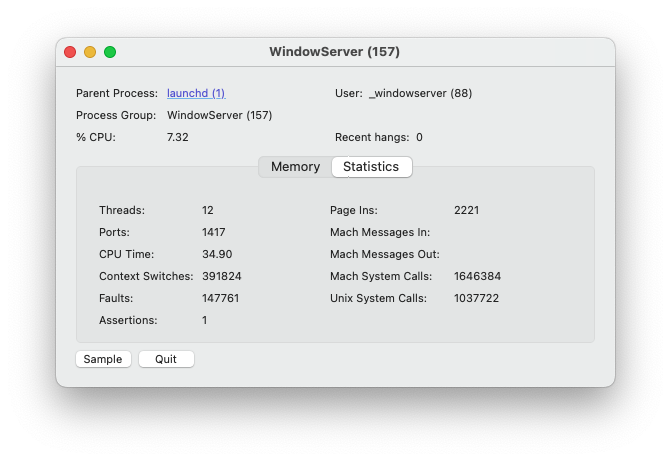
Task: Zoom the window with green button
Action: tap(110, 52)
